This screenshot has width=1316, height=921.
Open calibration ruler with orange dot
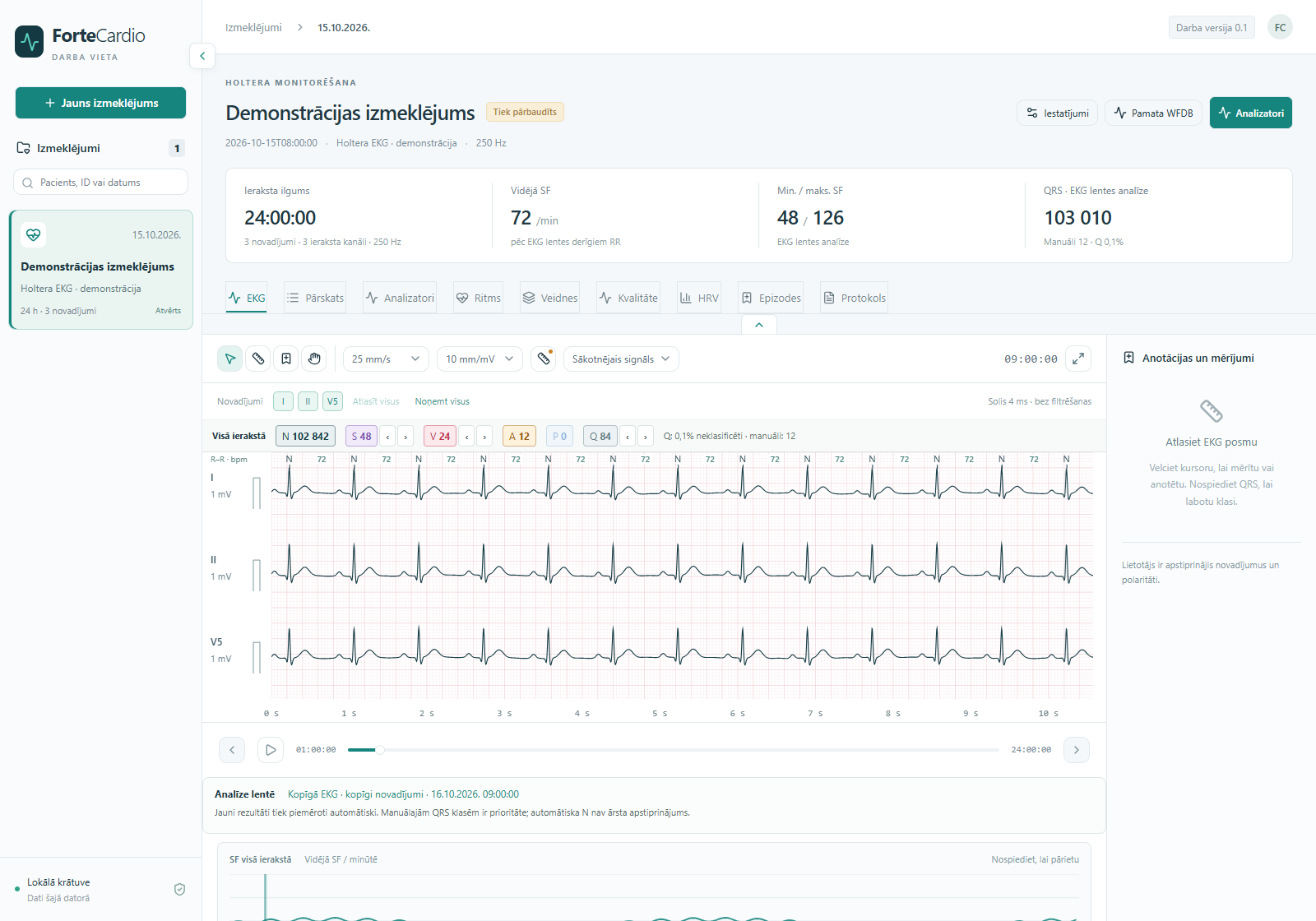[x=544, y=359]
